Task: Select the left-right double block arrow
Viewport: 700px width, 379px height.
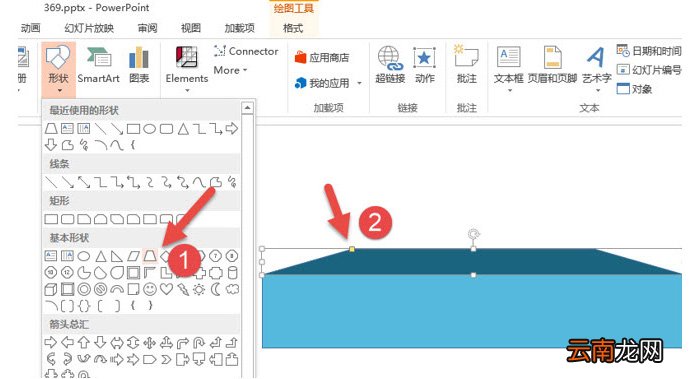Action: click(x=117, y=342)
